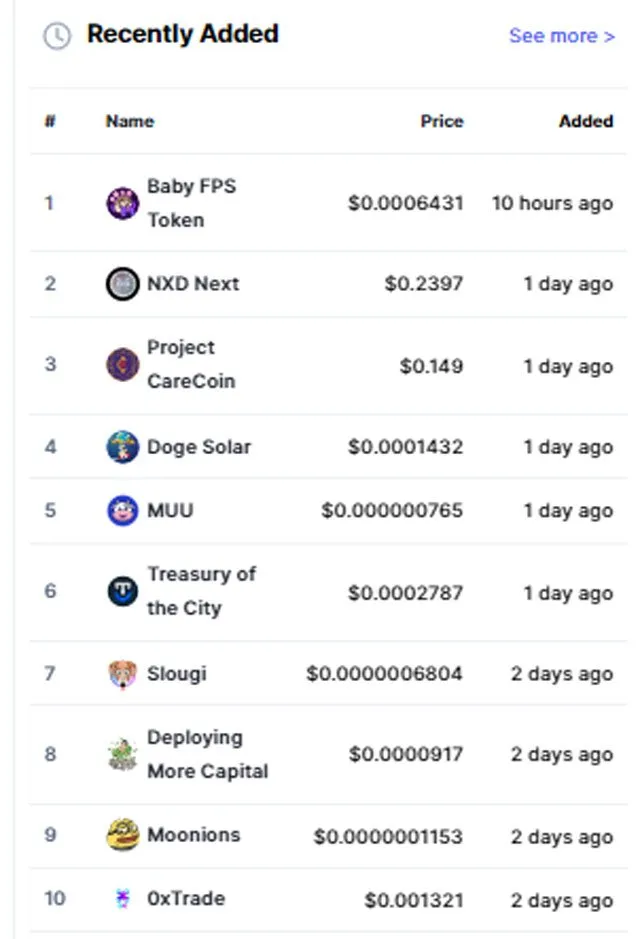This screenshot has width=640, height=939.
Task: Sort by the Price column header
Action: 442,121
